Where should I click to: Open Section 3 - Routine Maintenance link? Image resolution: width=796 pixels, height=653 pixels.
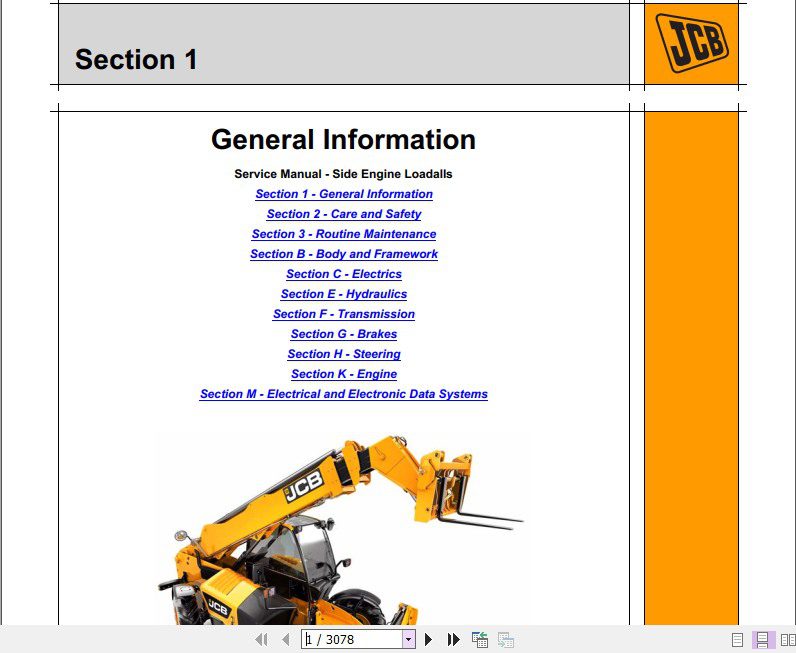click(344, 234)
